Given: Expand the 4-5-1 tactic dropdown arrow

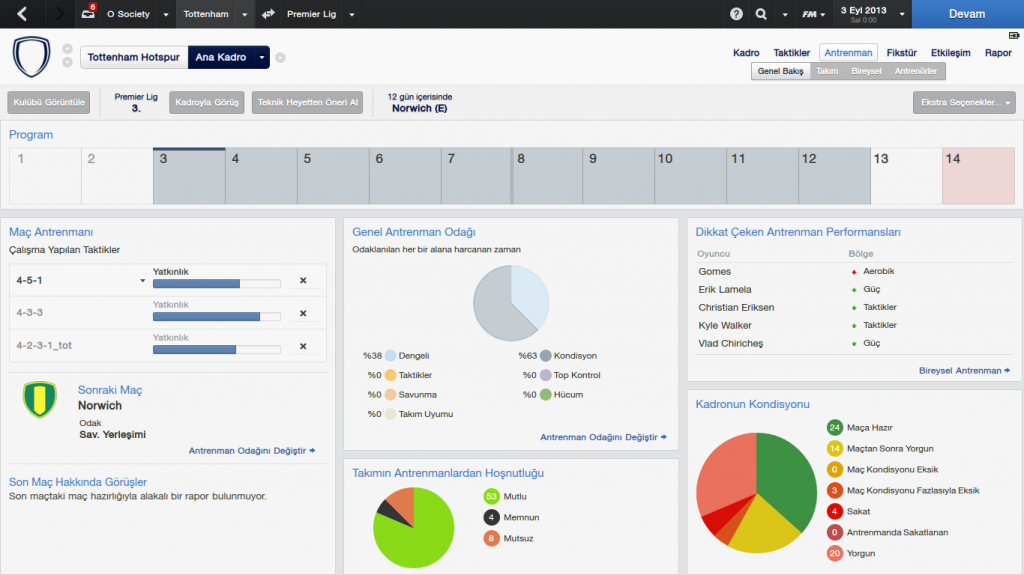Looking at the screenshot, I should coord(142,281).
